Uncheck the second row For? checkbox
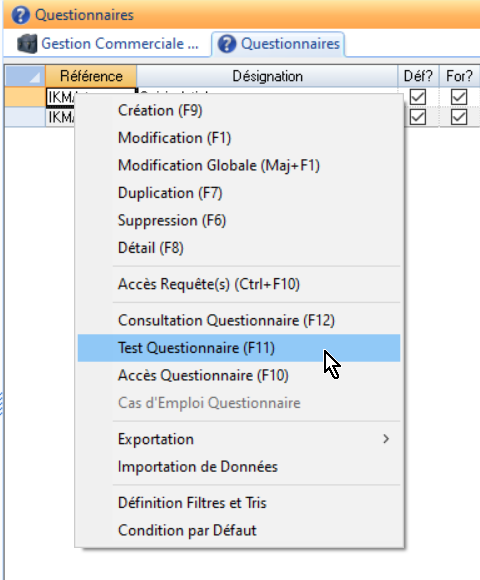 (x=459, y=117)
